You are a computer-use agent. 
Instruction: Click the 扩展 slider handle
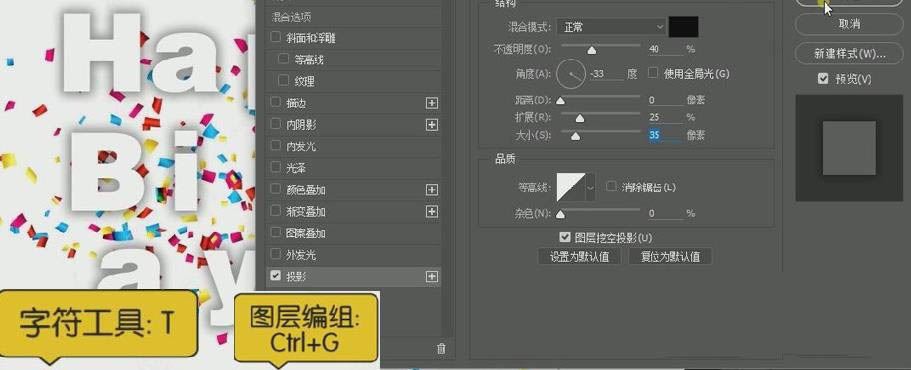pyautogui.click(x=579, y=119)
